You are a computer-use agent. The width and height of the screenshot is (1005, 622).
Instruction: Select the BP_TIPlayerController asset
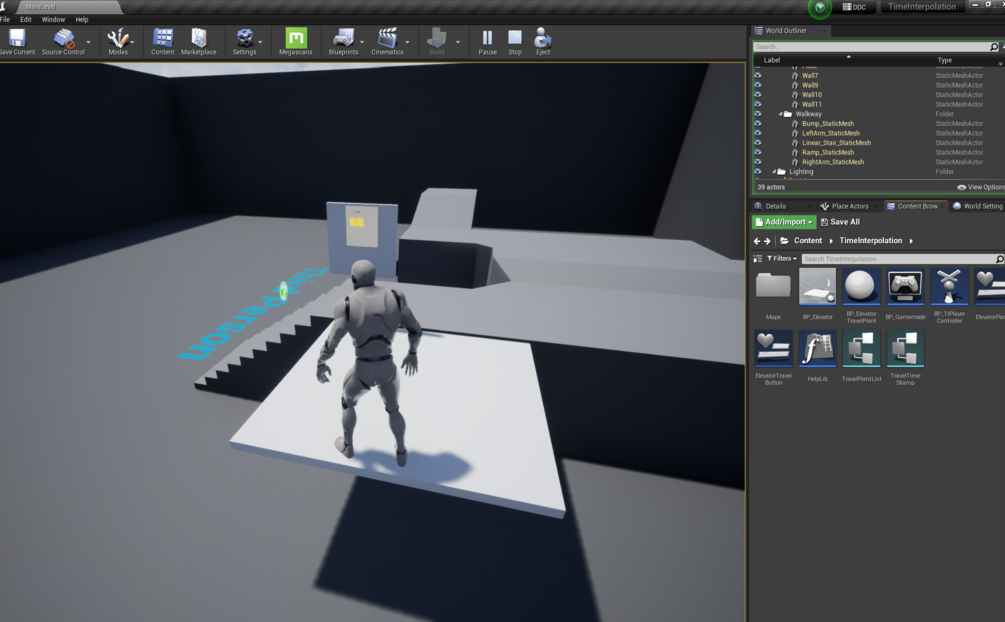pyautogui.click(x=949, y=296)
